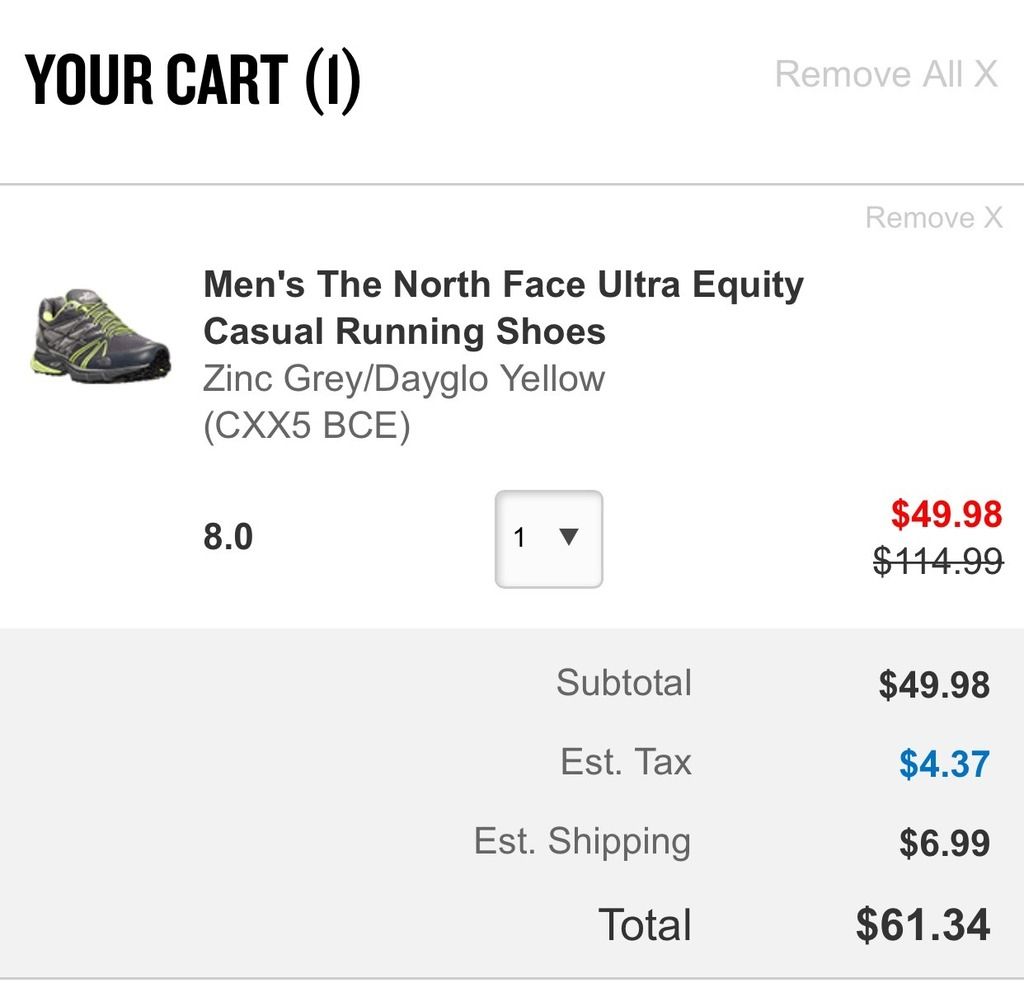1024x997 pixels.
Task: Open the Ultra Equity Running Shoes title
Action: click(x=504, y=308)
